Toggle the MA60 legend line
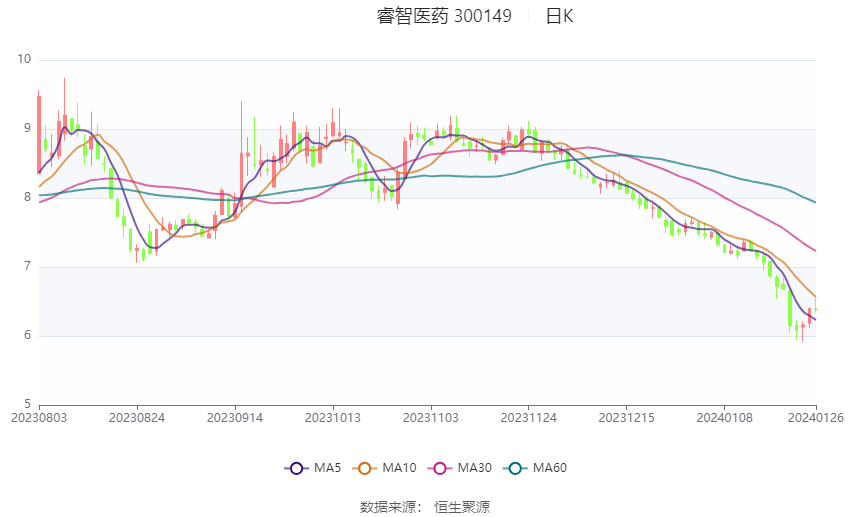The width and height of the screenshot is (850, 517). pyautogui.click(x=535, y=468)
